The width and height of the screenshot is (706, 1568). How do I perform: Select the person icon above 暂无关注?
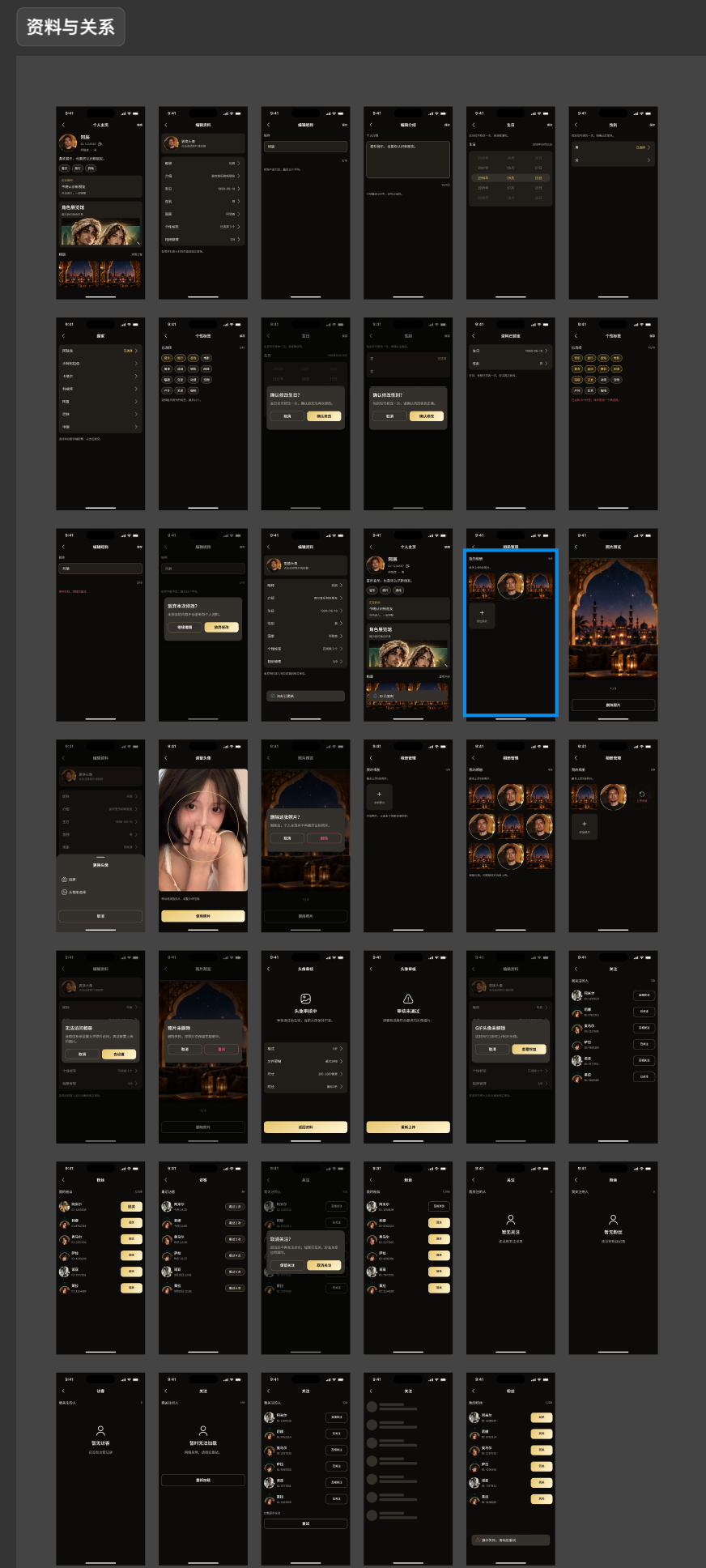tap(511, 1219)
